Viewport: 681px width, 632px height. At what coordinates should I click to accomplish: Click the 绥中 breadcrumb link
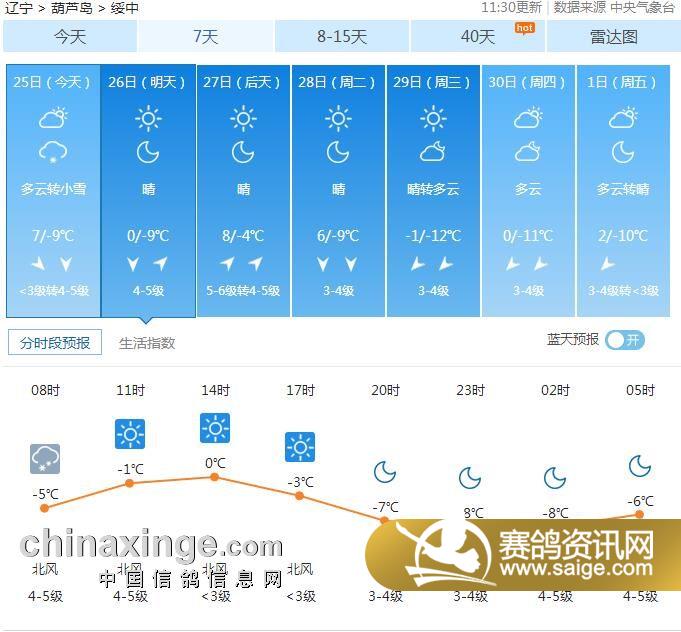point(125,8)
